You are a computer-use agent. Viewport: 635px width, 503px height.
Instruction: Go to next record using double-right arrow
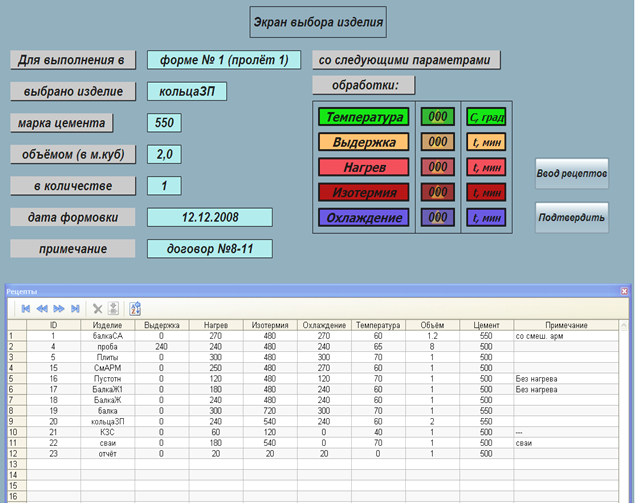[x=59, y=309]
